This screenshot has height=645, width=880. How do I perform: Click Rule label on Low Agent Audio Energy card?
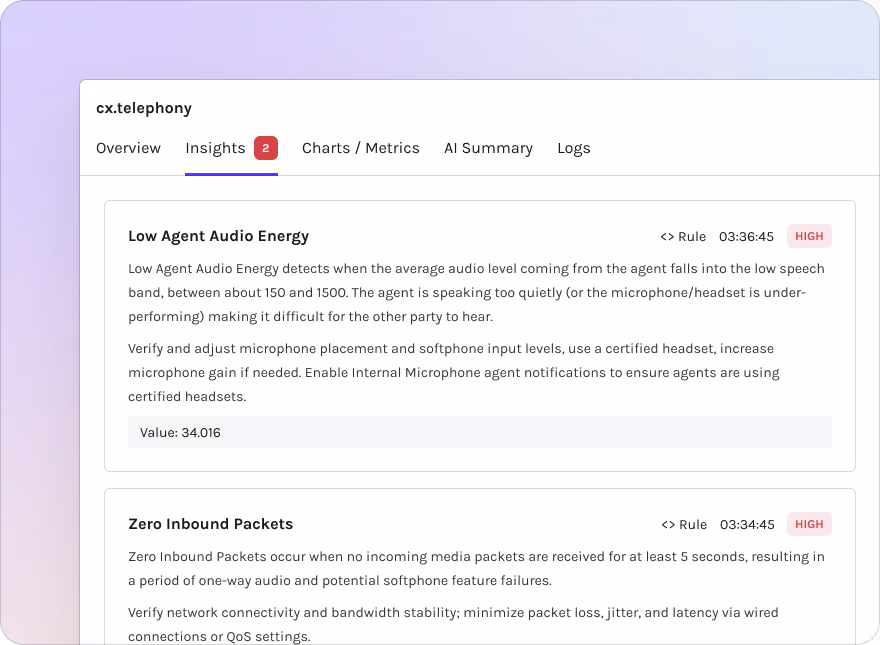(x=692, y=237)
